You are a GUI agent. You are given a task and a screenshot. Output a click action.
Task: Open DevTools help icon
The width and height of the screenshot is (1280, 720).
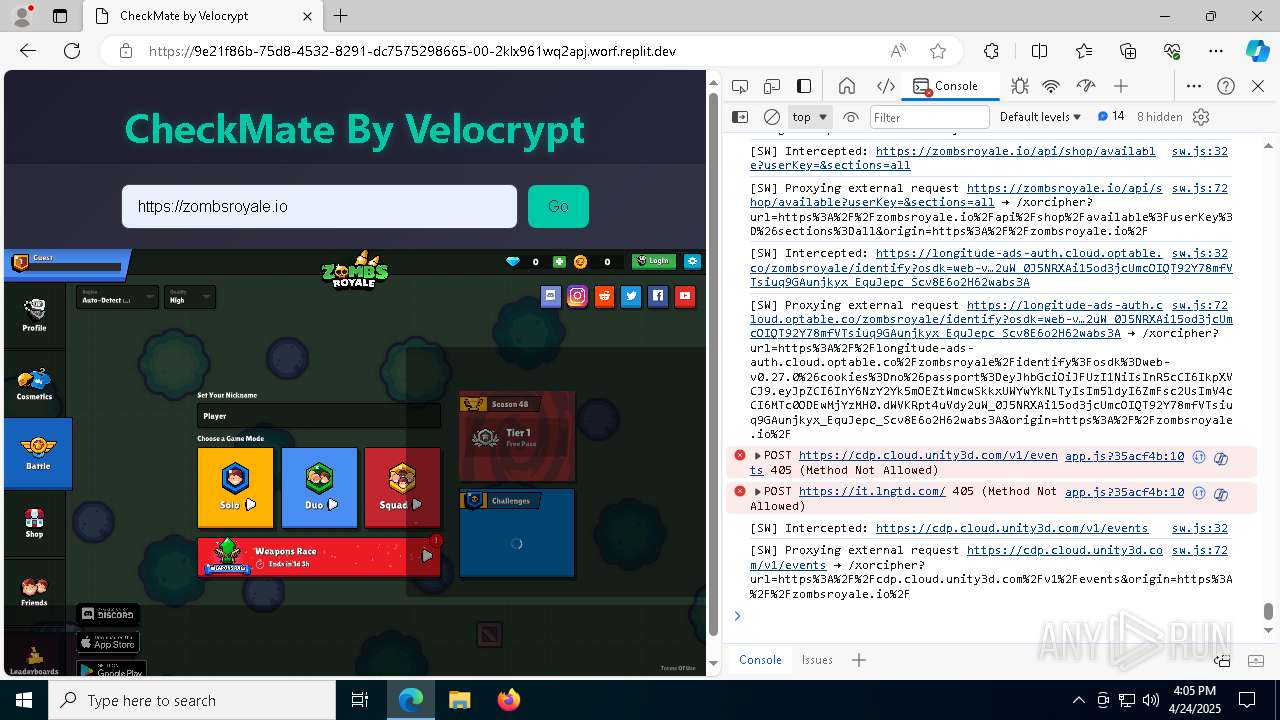click(1226, 87)
